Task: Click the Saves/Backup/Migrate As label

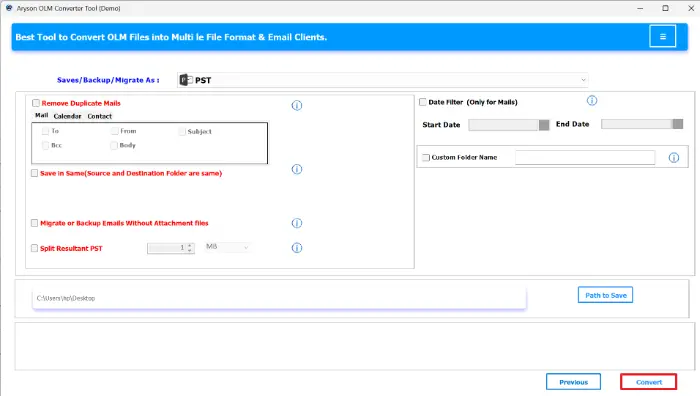Action: click(x=108, y=80)
